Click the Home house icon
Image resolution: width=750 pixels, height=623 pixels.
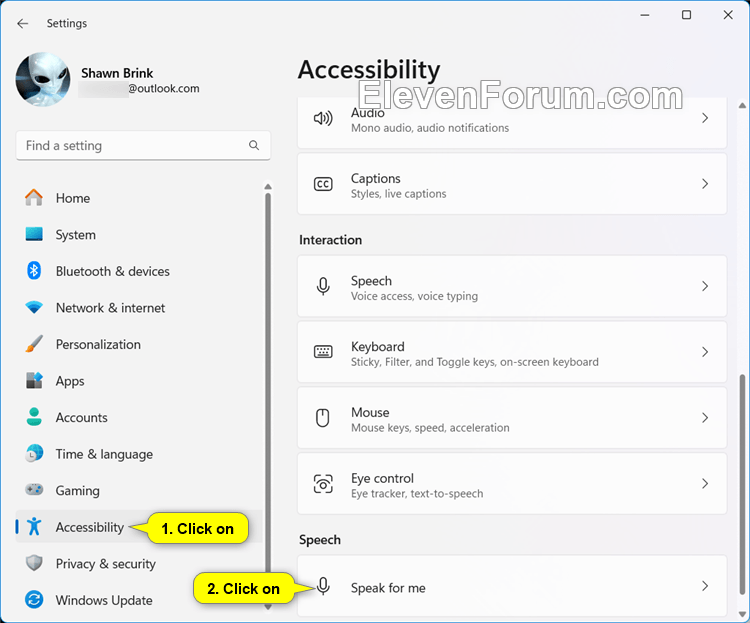coord(34,198)
